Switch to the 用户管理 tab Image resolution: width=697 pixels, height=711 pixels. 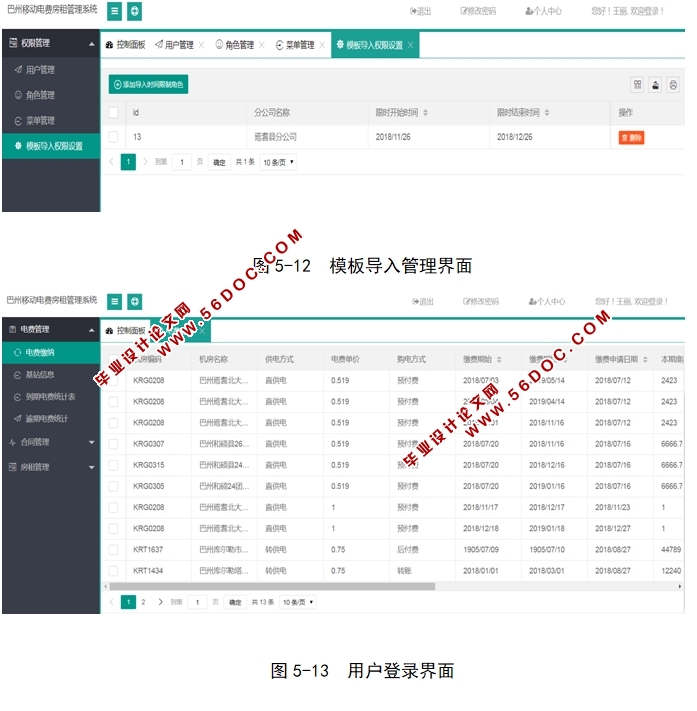(175, 45)
